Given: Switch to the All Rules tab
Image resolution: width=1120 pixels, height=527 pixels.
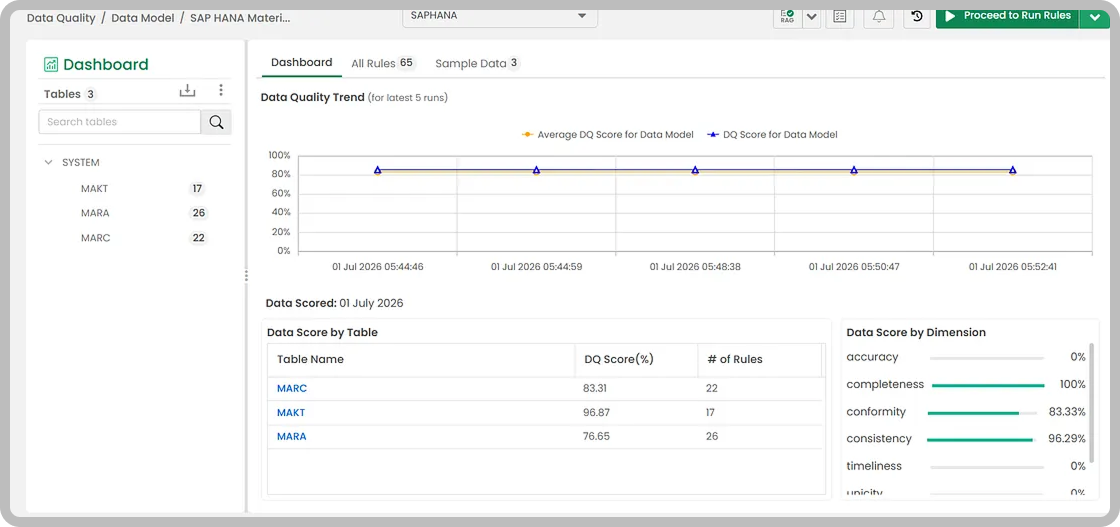Looking at the screenshot, I should (382, 64).
